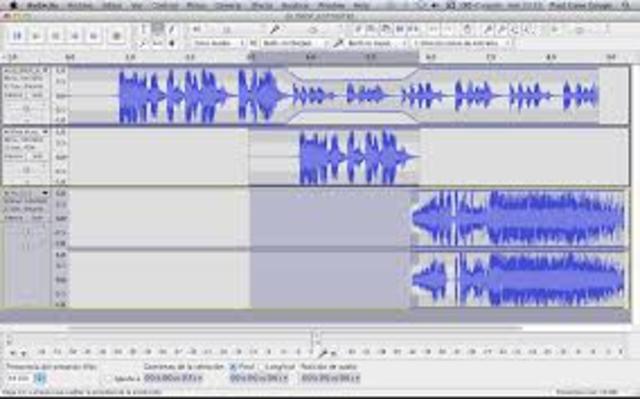Open the Editar menu
Viewport: 640px width, 399px height.
(x=111, y=6)
